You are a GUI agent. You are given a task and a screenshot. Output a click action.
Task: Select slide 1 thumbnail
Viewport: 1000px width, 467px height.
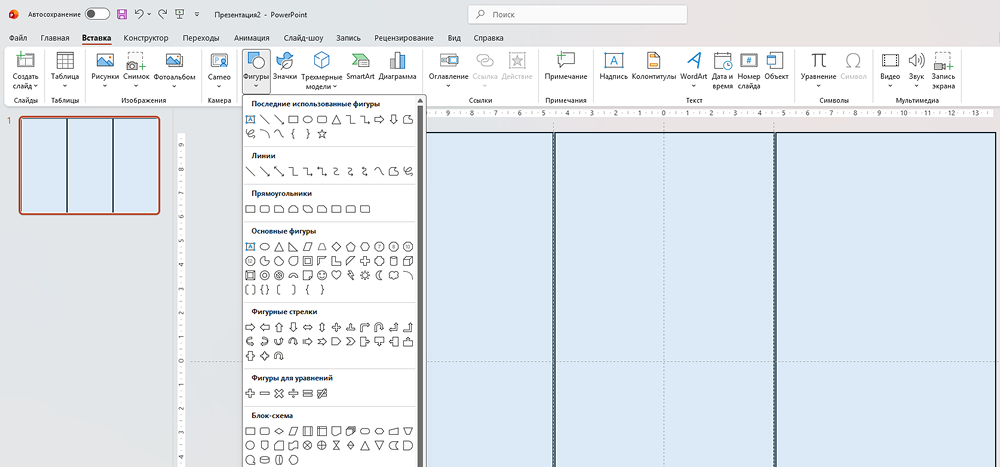click(x=89, y=165)
